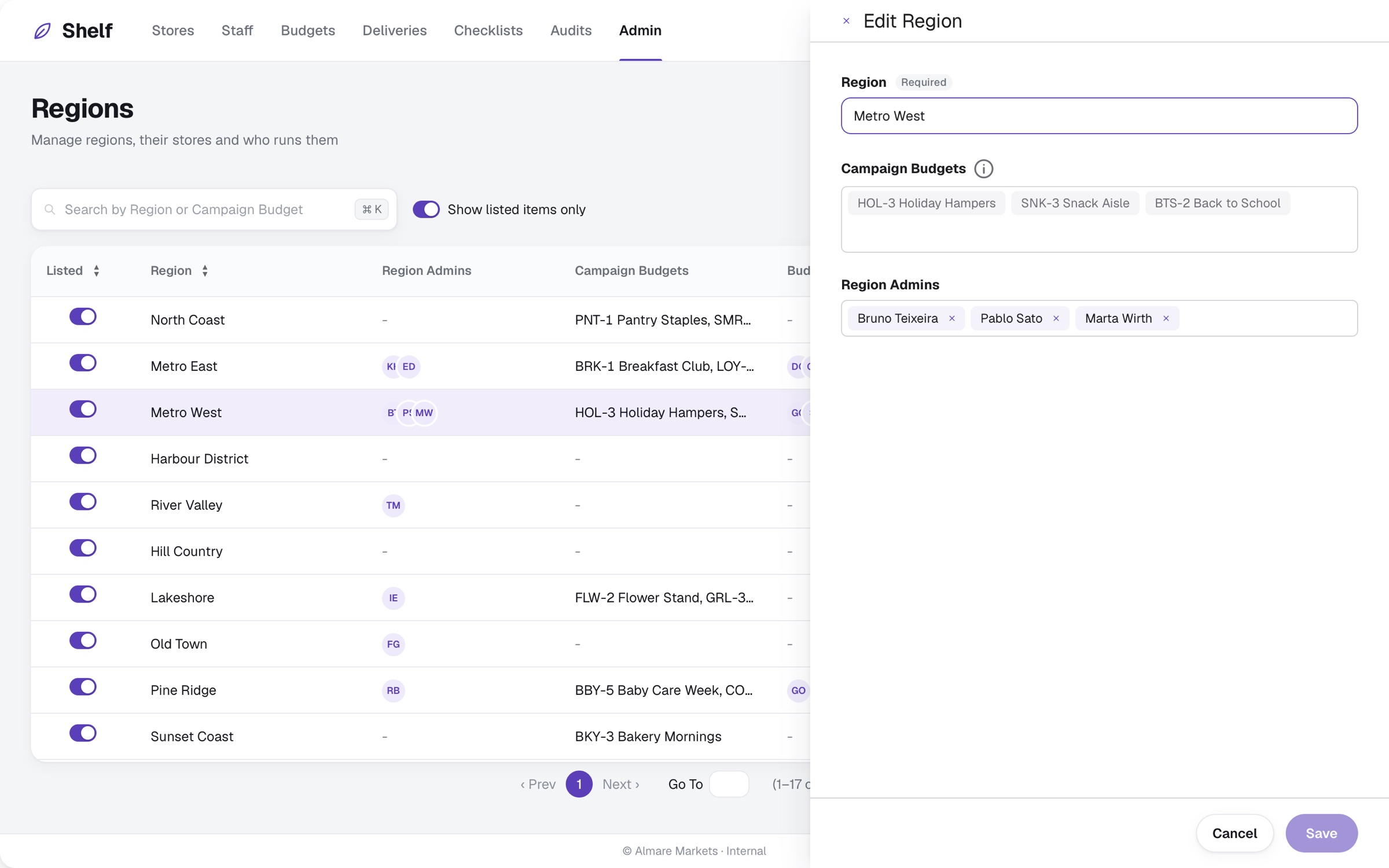1389x868 pixels.
Task: Open the Budgets tab
Action: pyautogui.click(x=308, y=31)
